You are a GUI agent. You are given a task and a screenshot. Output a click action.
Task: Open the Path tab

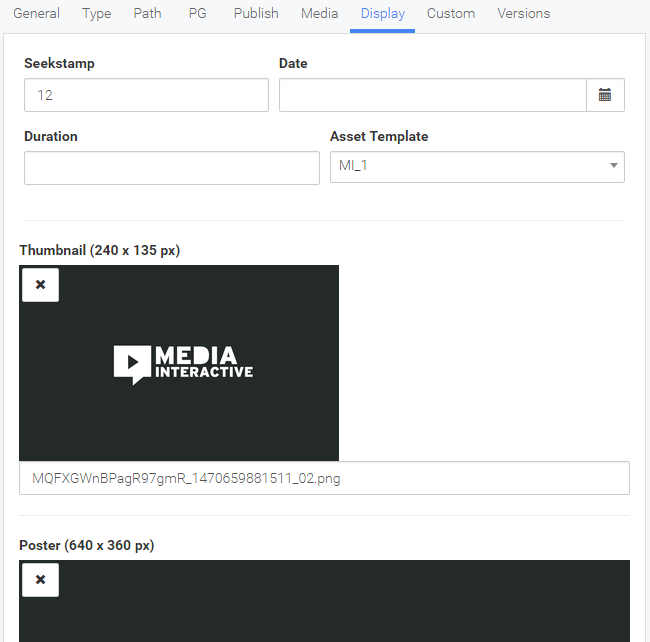pyautogui.click(x=147, y=14)
